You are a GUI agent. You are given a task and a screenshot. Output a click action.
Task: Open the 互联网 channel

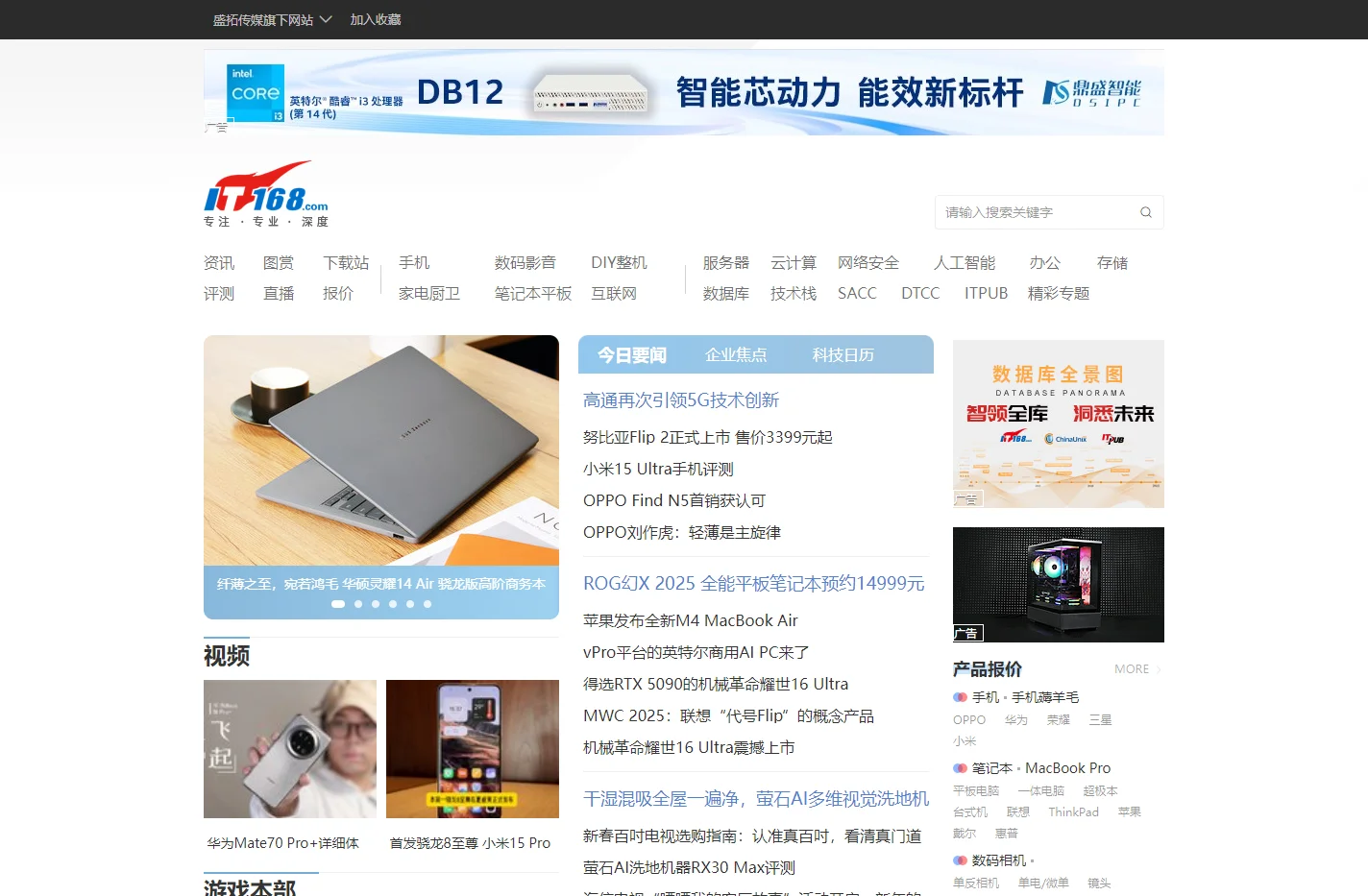[614, 293]
